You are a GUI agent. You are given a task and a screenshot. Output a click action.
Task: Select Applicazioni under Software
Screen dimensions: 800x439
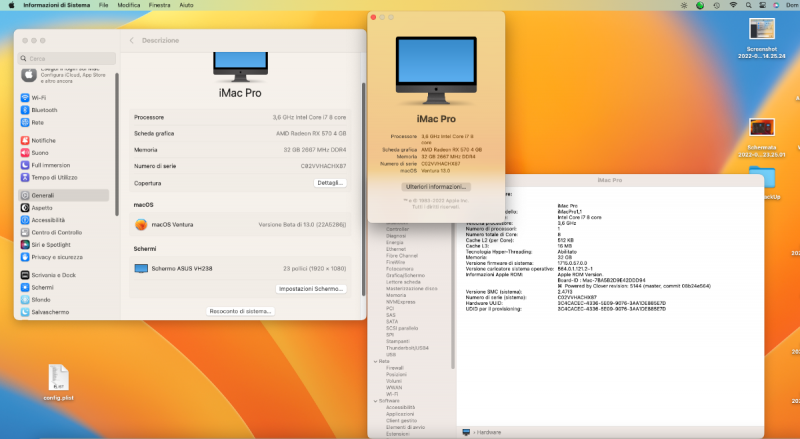click(x=400, y=414)
